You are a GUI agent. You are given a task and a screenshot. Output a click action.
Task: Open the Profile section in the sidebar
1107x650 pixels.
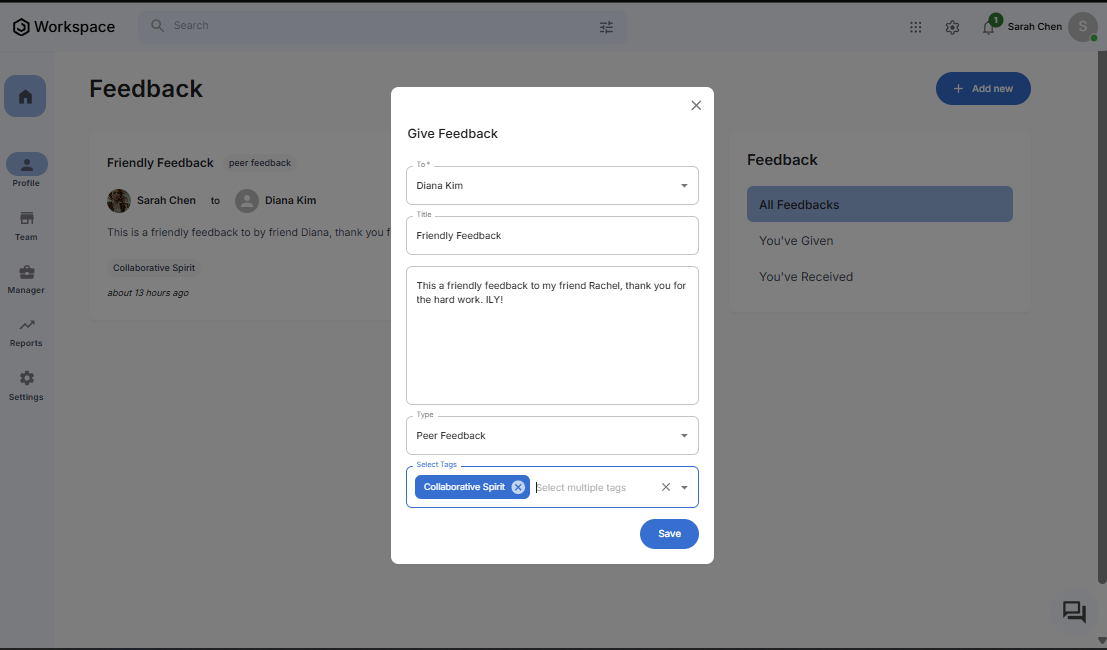(x=26, y=166)
